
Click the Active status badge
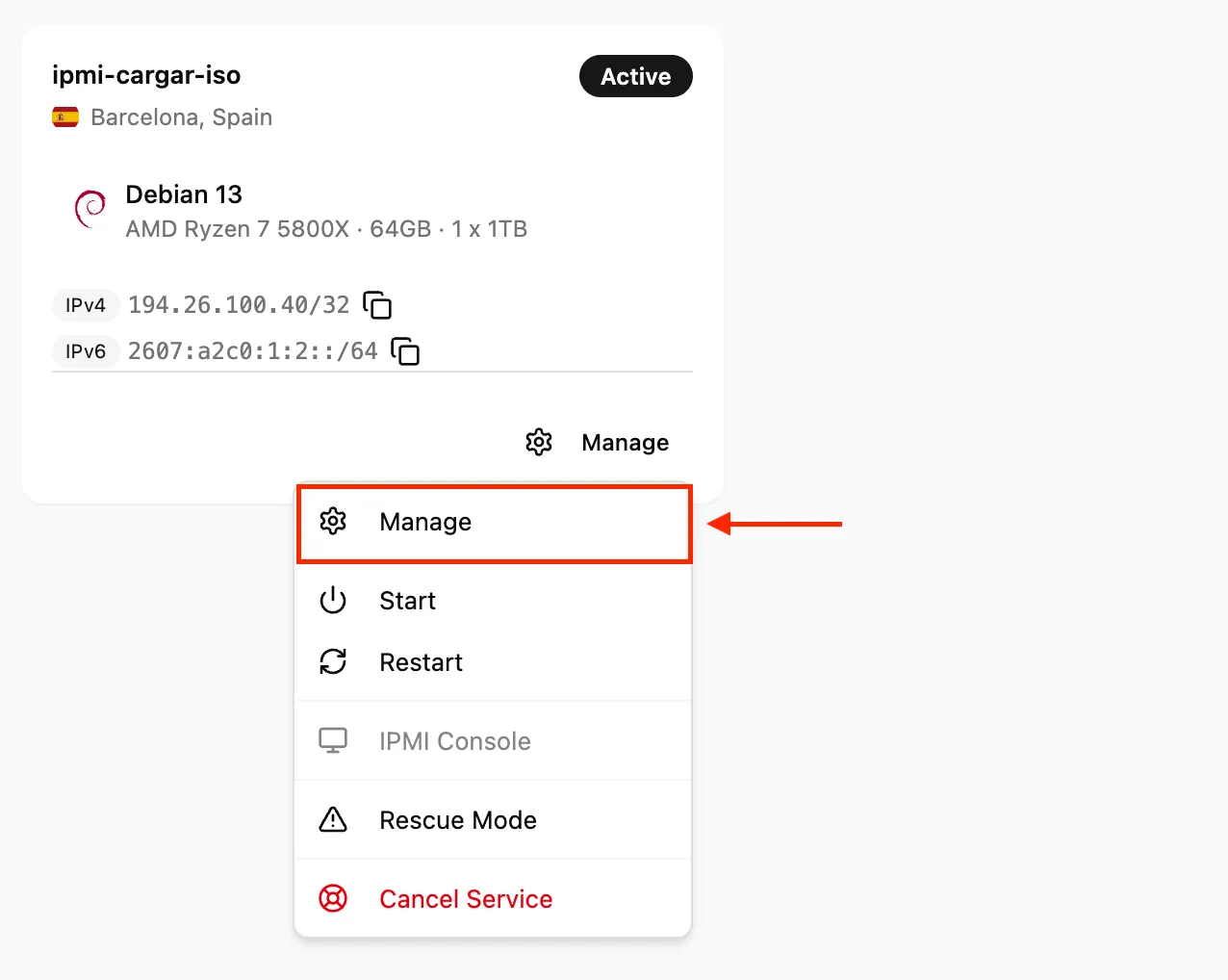(x=635, y=77)
